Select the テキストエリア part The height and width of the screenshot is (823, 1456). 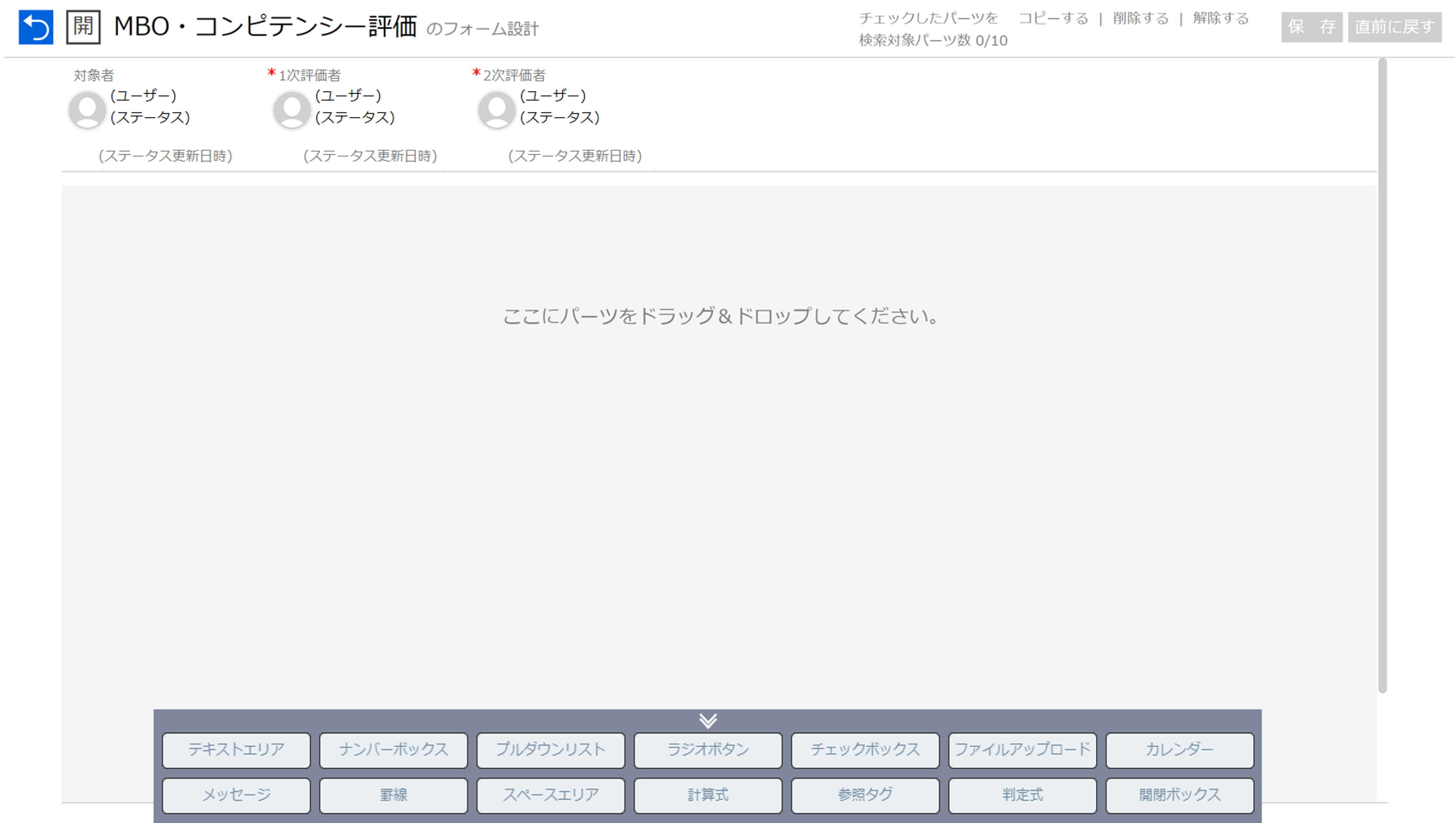[236, 750]
